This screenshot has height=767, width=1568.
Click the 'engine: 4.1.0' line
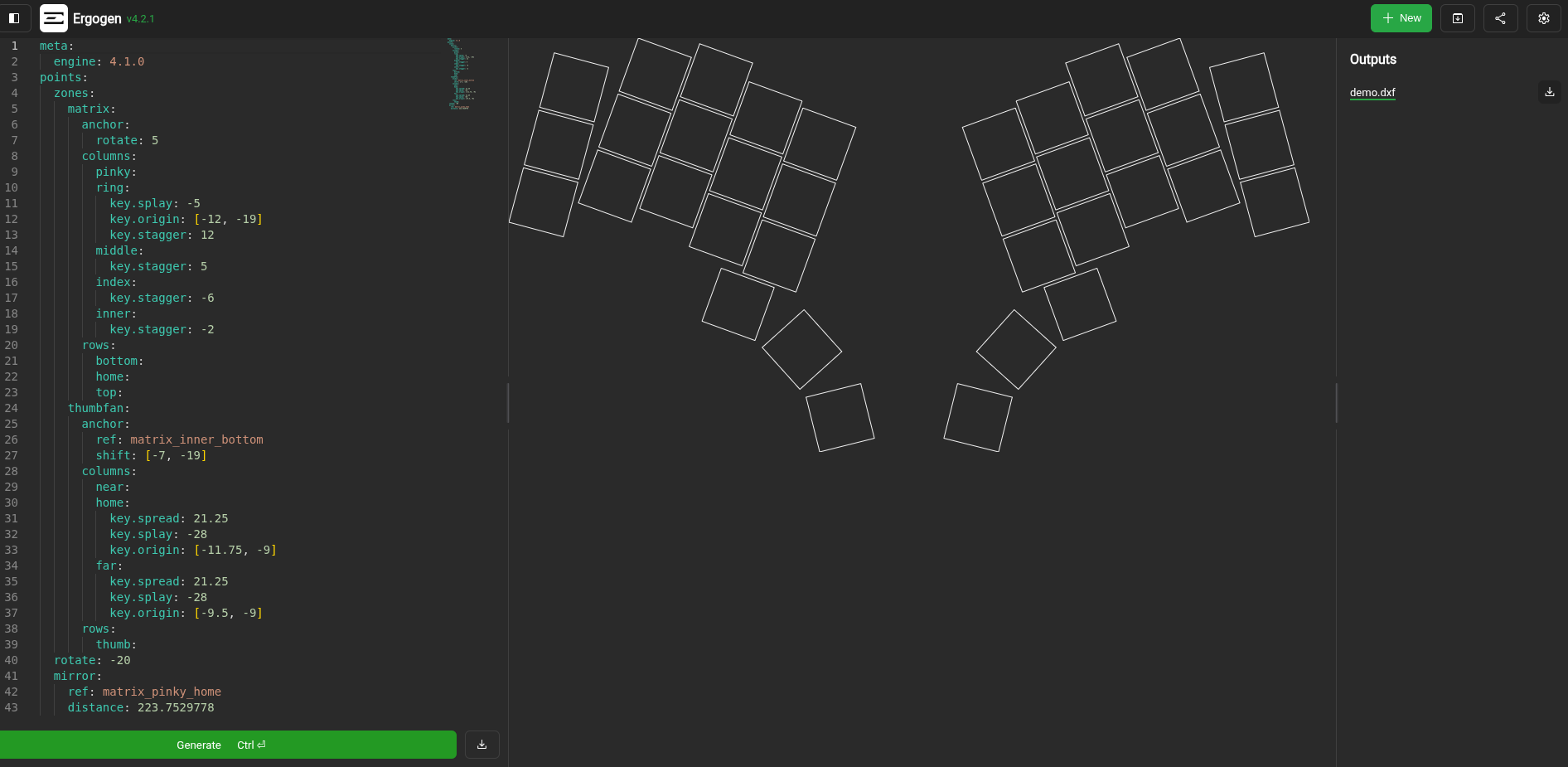coord(99,62)
